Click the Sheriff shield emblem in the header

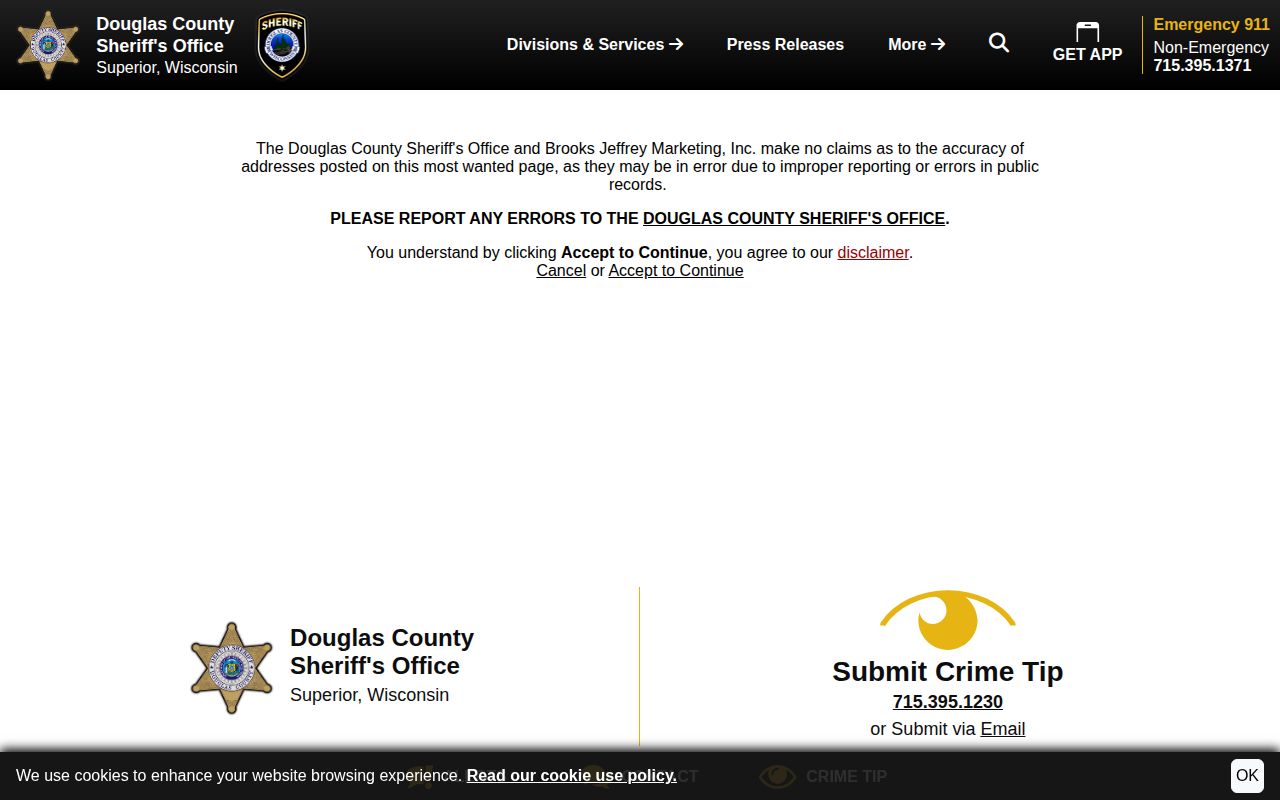coord(282,45)
